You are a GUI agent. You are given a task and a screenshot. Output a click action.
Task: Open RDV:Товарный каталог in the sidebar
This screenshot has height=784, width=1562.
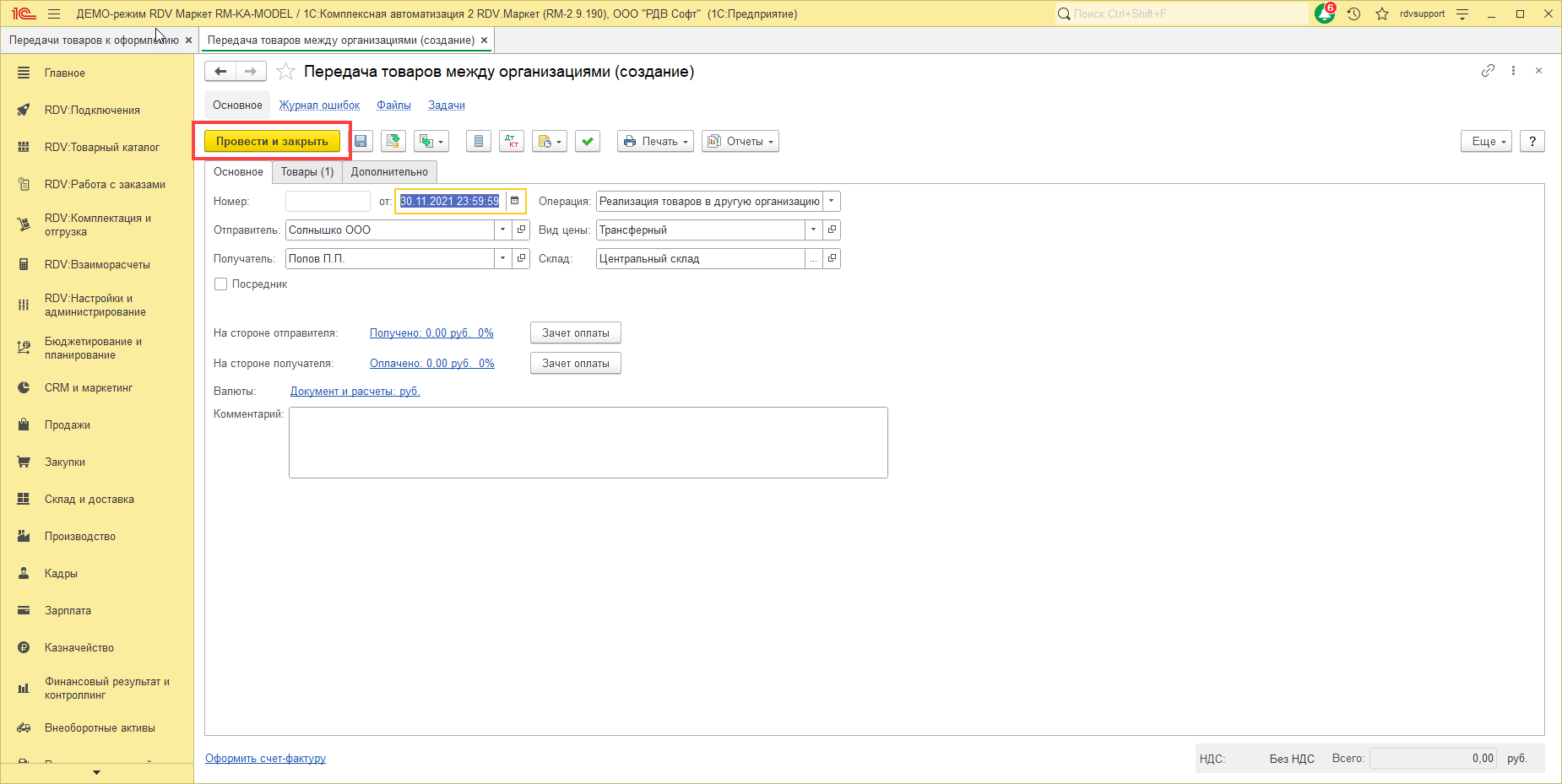[x=102, y=148]
